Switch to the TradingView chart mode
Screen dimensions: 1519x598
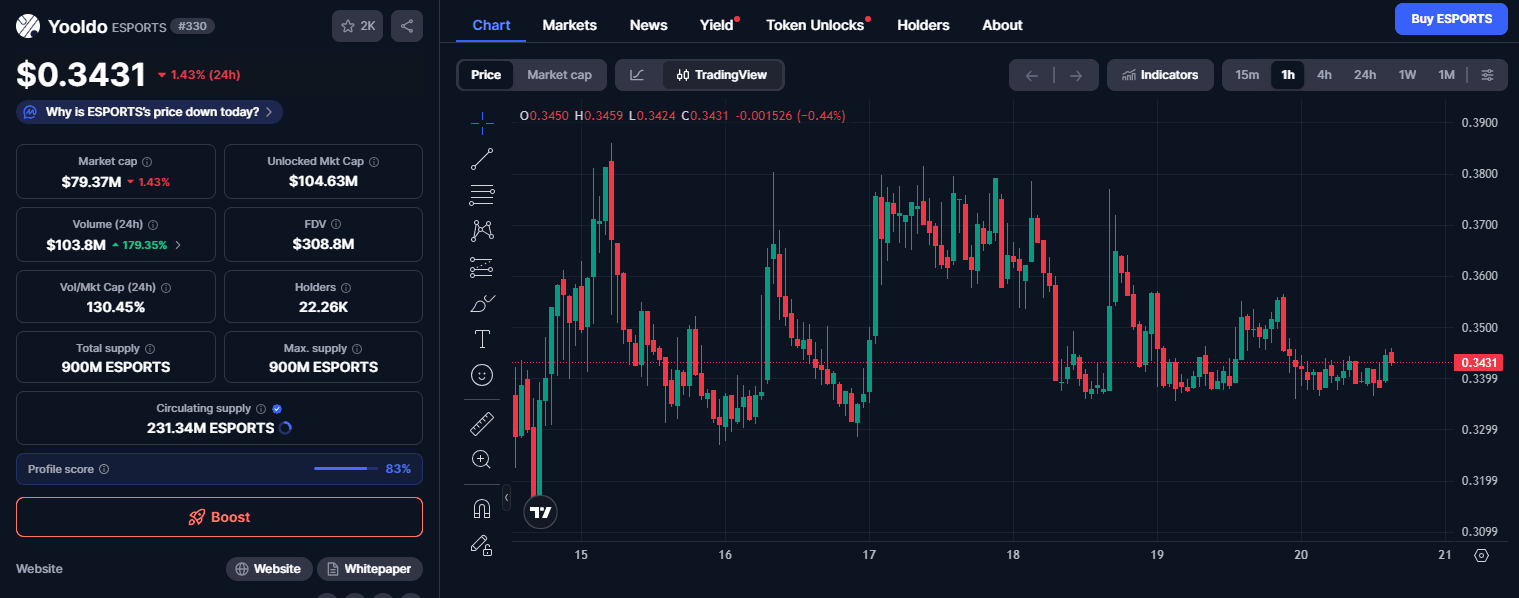pyautogui.click(x=723, y=75)
